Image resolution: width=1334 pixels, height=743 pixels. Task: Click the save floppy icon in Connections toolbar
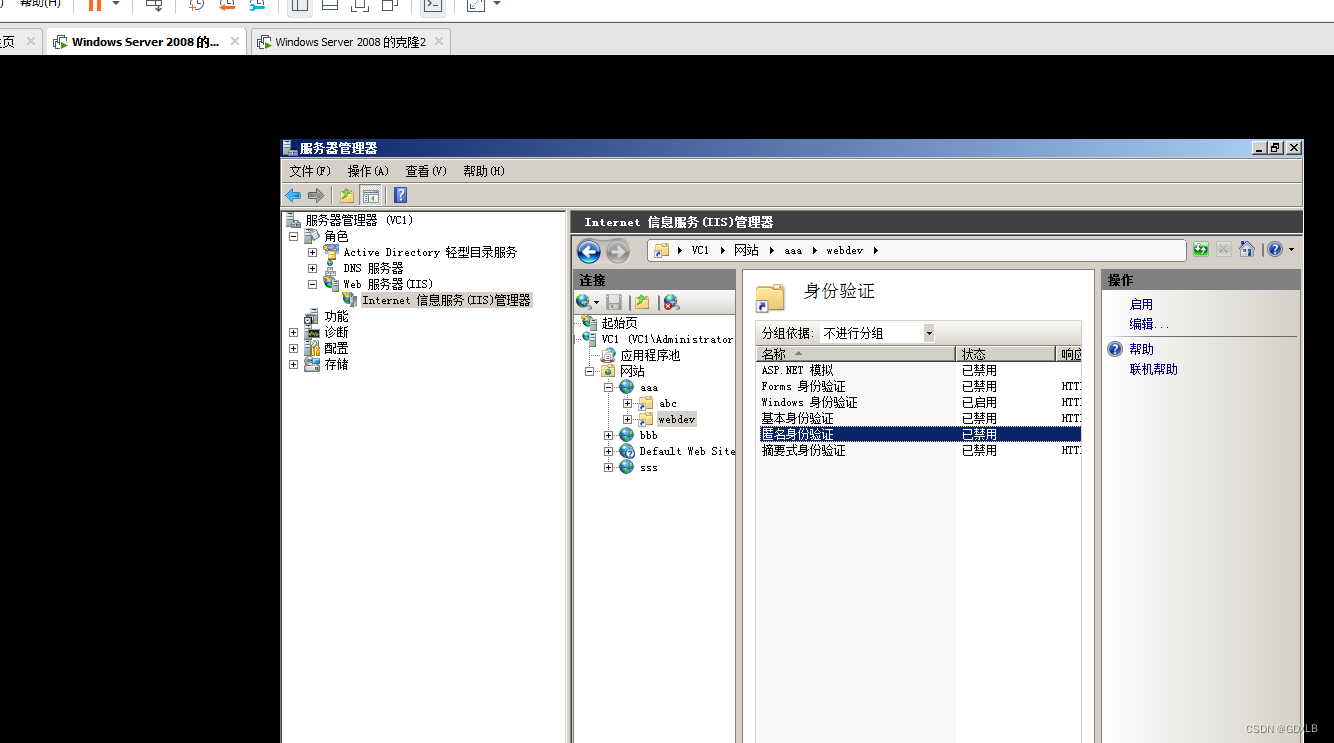(614, 302)
